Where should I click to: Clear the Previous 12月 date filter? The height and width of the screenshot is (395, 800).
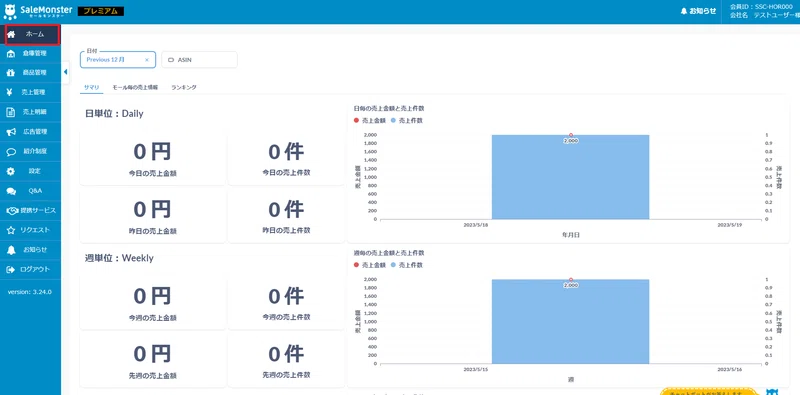click(x=147, y=60)
